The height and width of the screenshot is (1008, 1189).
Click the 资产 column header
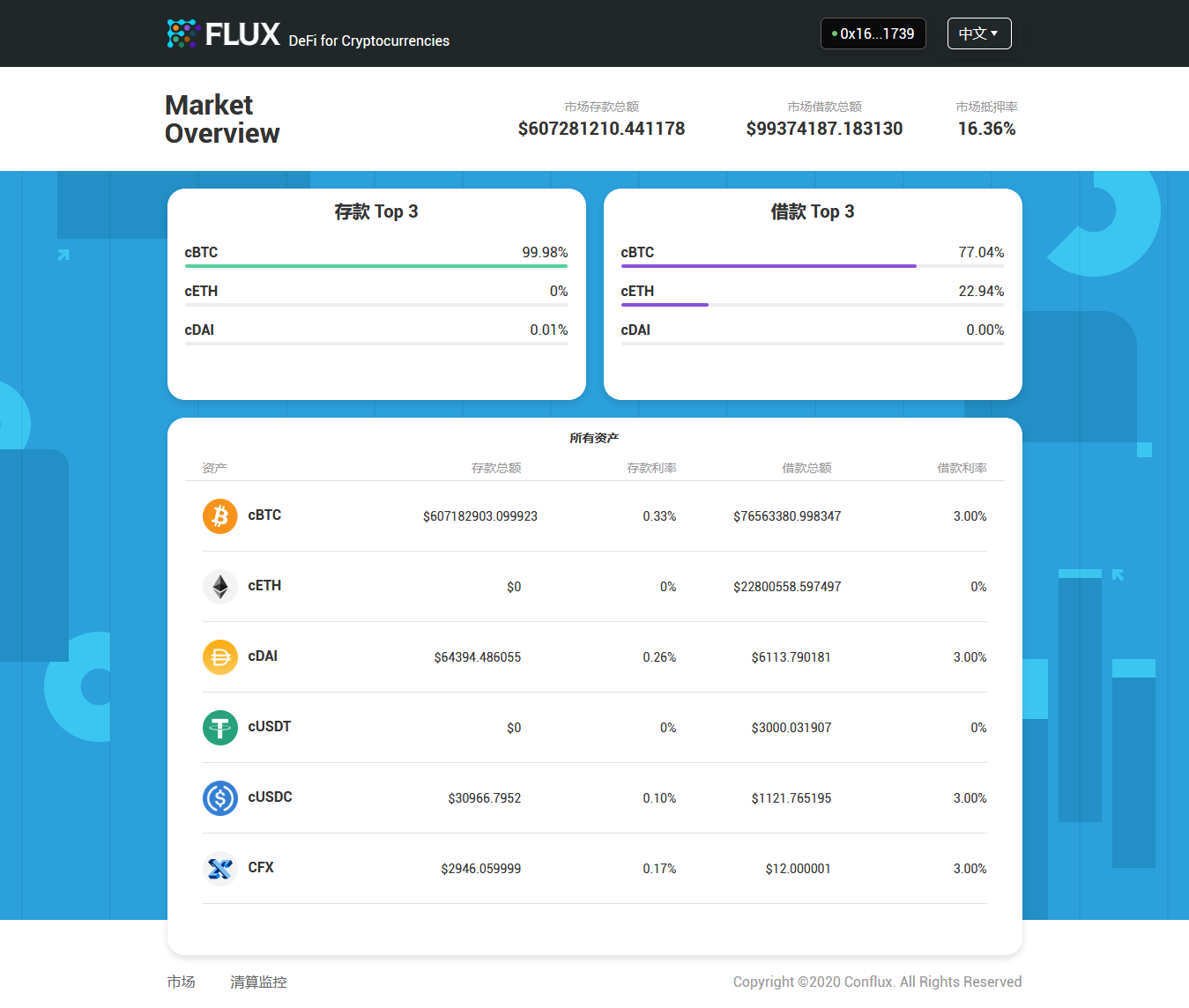pos(214,468)
